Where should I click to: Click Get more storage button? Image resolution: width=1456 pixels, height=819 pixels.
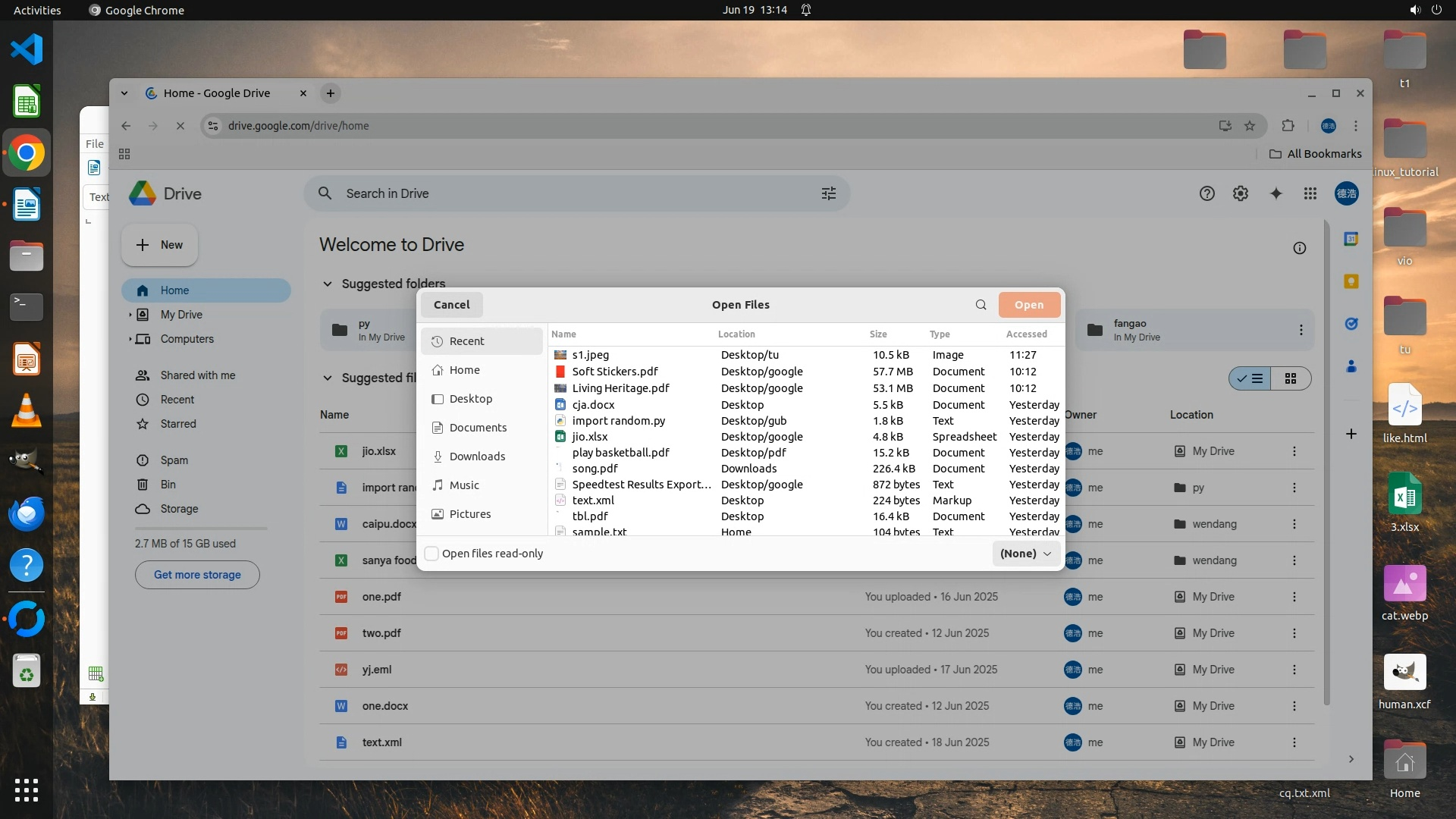(197, 575)
